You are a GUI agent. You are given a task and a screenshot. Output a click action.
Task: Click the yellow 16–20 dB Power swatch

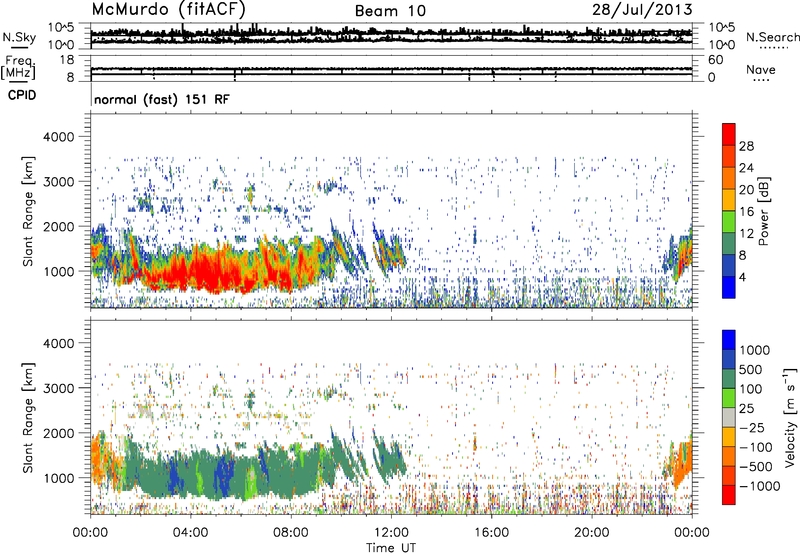pyautogui.click(x=729, y=200)
